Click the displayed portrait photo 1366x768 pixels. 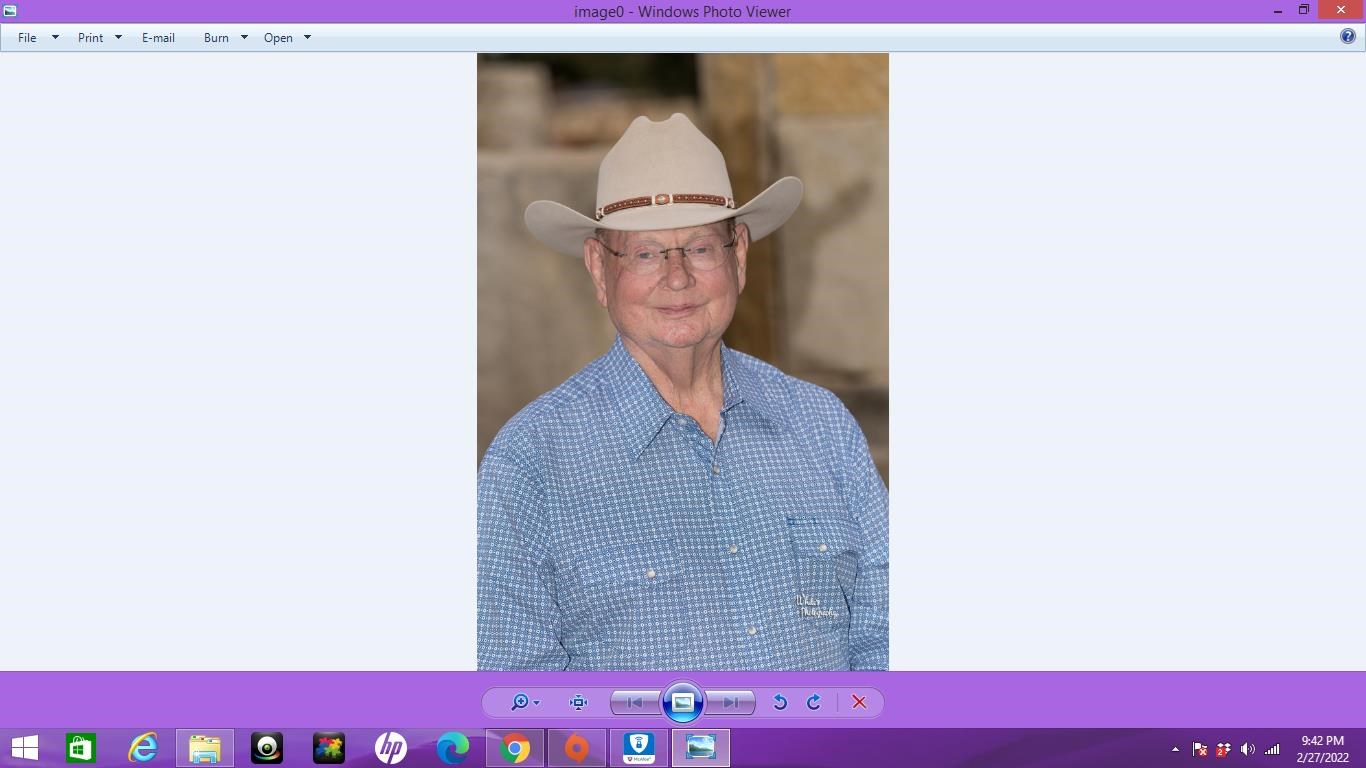tap(682, 361)
